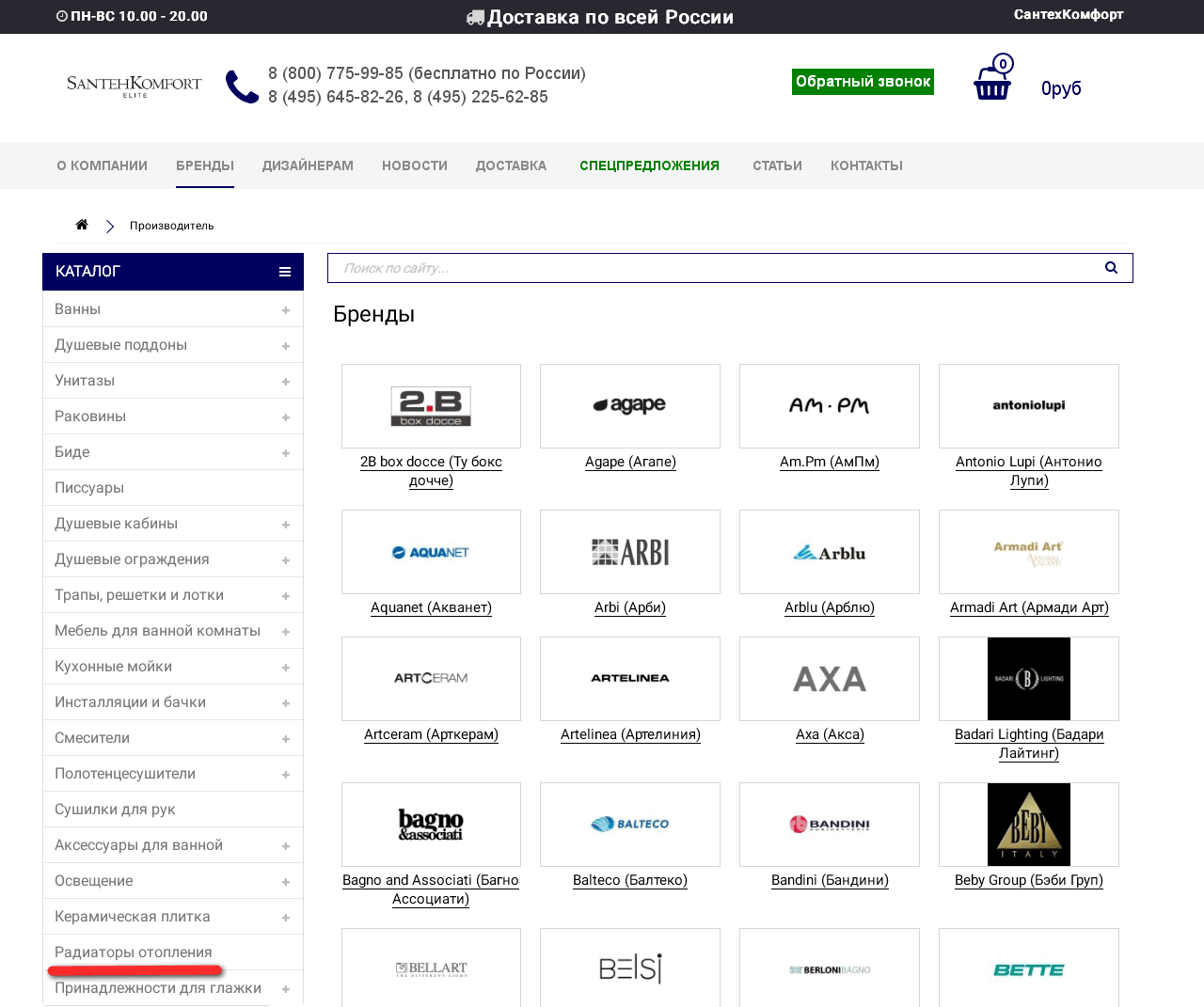The width and height of the screenshot is (1204, 1007).
Task: Open the Am.Pm brand logo
Action: [x=830, y=406]
